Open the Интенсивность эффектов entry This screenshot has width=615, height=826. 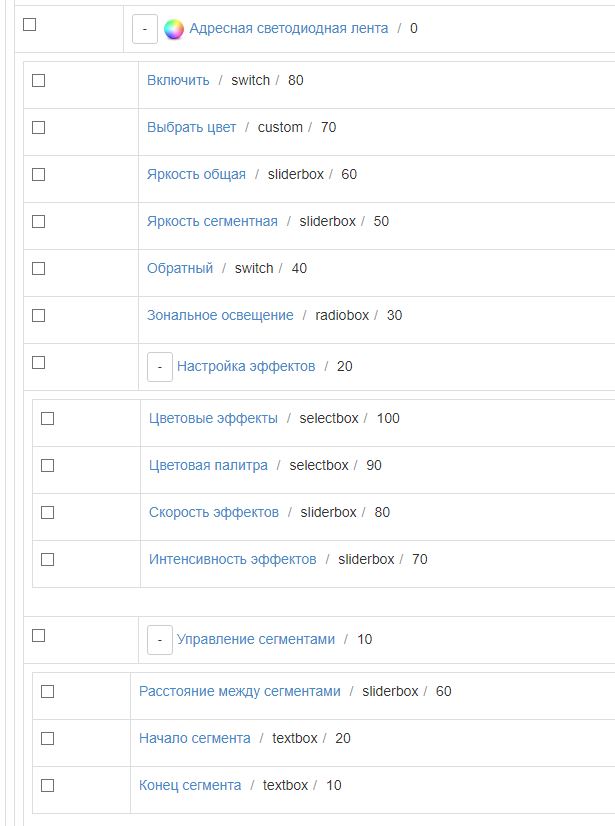[x=232, y=559]
